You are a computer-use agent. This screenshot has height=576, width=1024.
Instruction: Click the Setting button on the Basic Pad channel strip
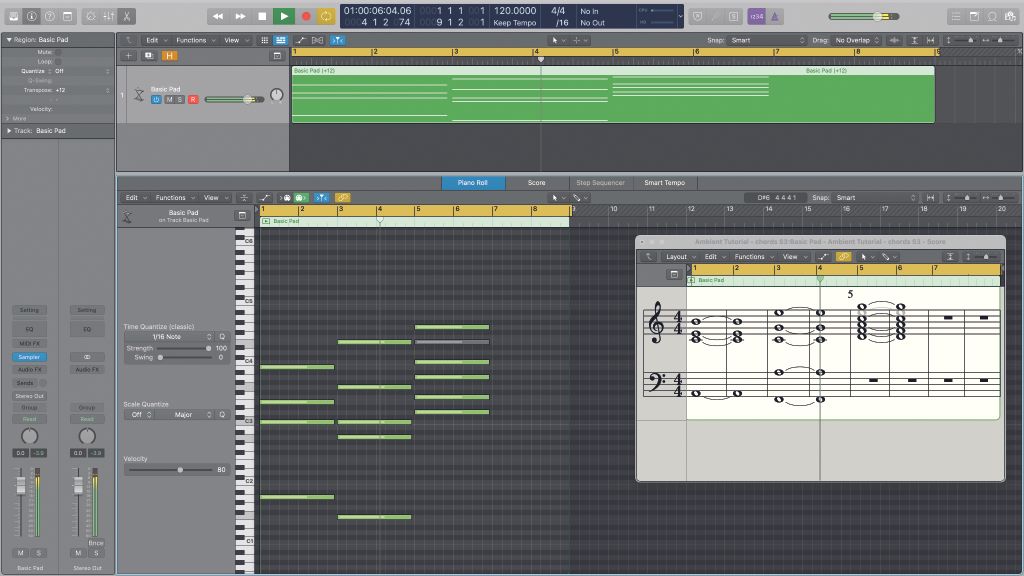click(29, 310)
